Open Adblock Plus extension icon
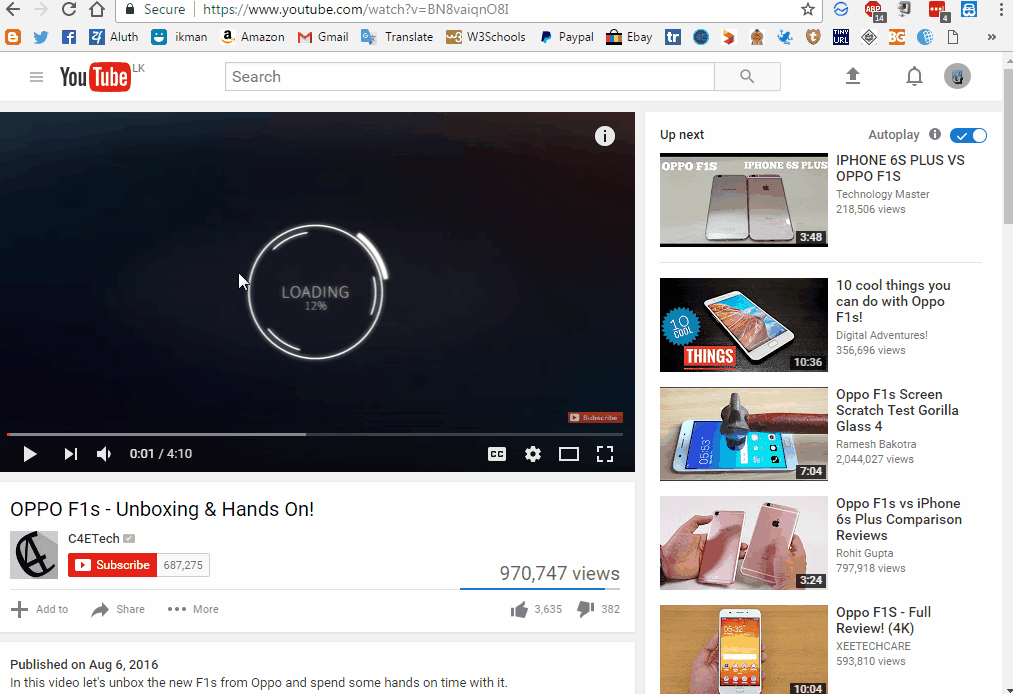 pyautogui.click(x=875, y=10)
